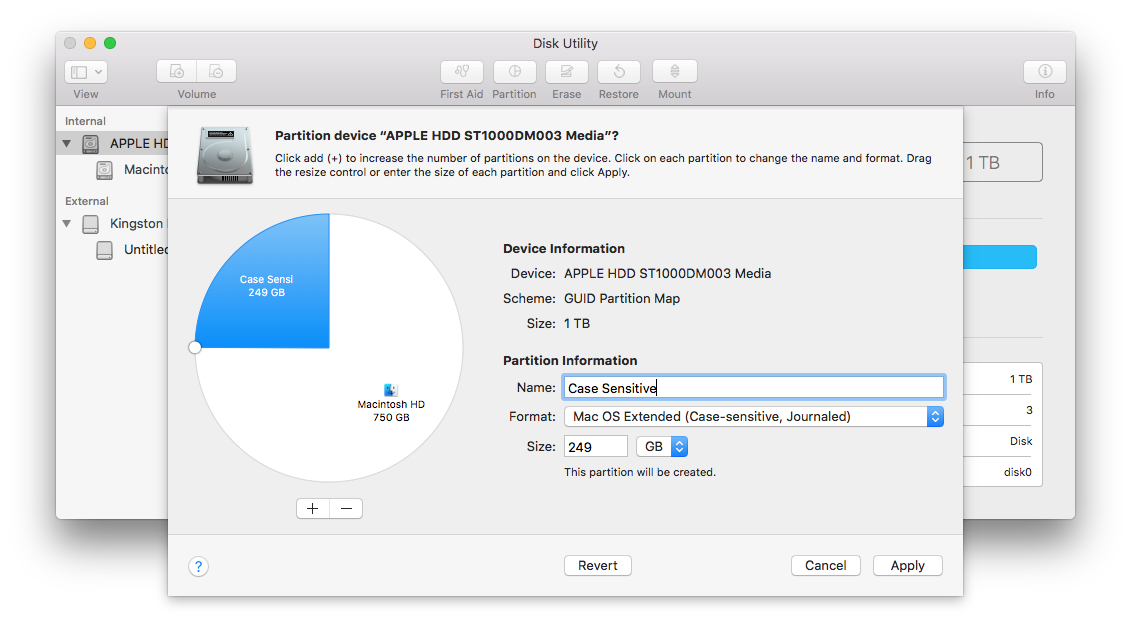Click the 'GUID Partition Map' scheme value
The height and width of the screenshot is (617, 1131).
click(x=622, y=299)
